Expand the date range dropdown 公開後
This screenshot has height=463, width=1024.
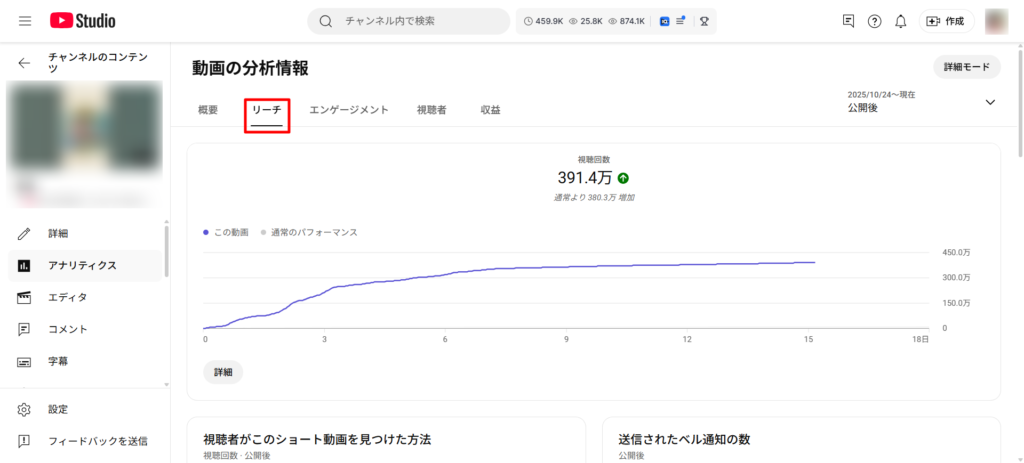pos(990,102)
